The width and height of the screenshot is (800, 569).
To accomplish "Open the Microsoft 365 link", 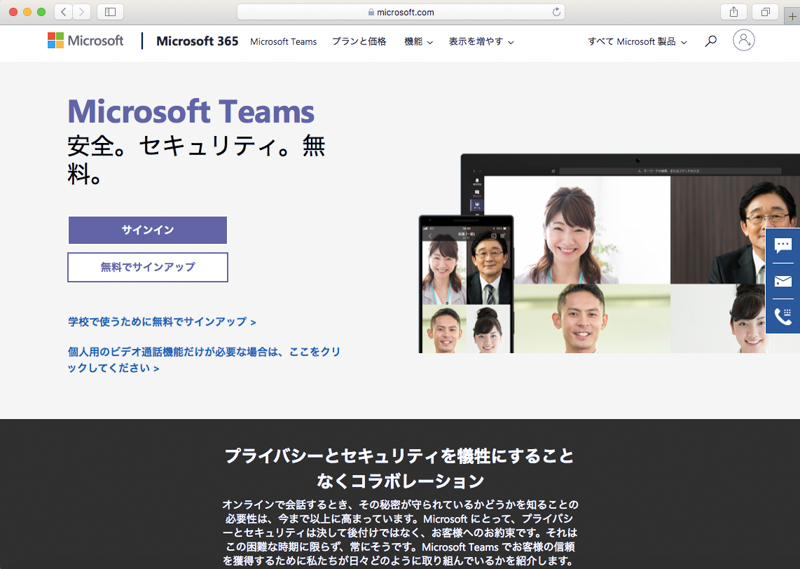I will [x=197, y=41].
